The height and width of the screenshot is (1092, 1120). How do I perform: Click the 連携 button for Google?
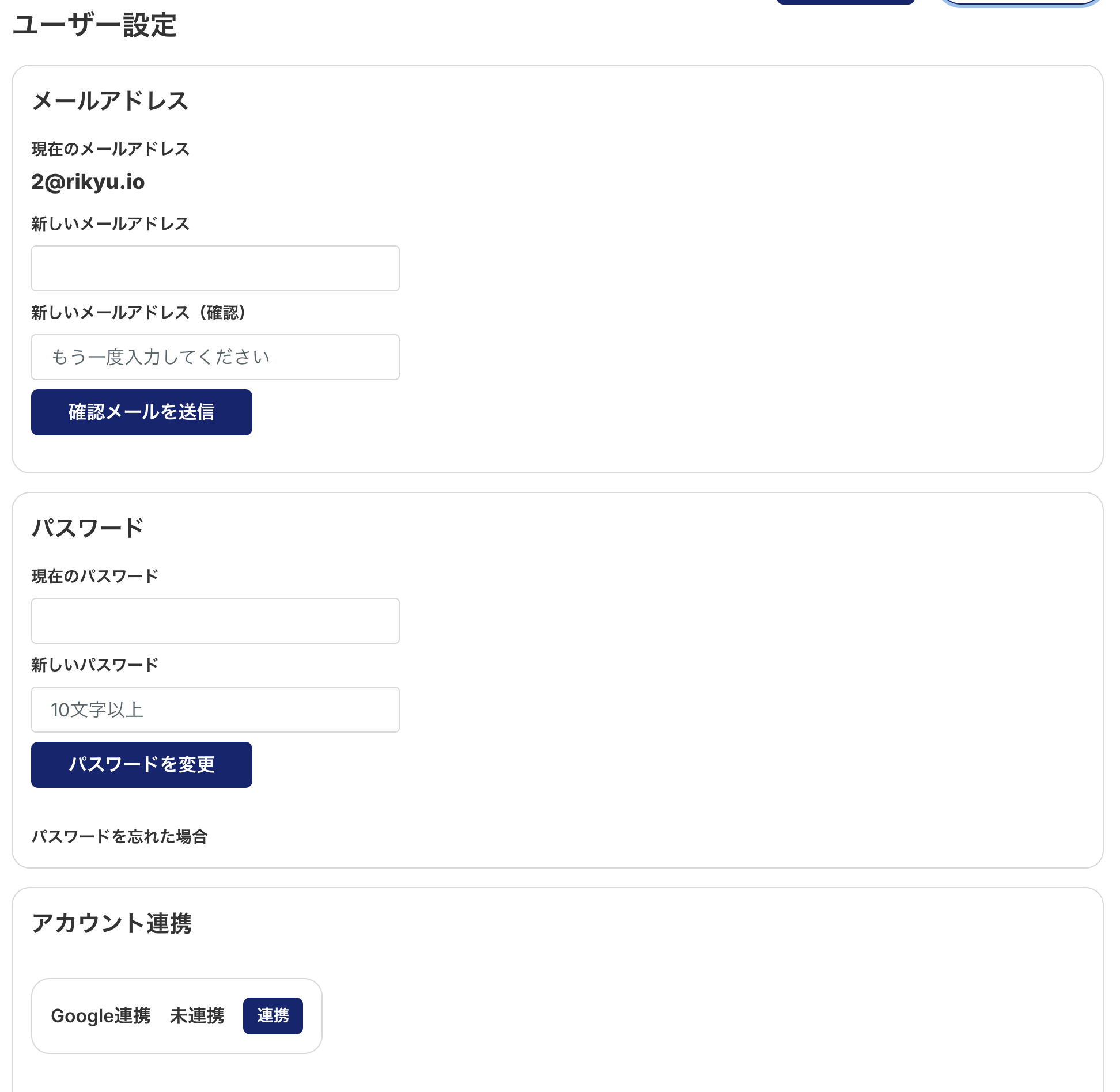tap(273, 1015)
